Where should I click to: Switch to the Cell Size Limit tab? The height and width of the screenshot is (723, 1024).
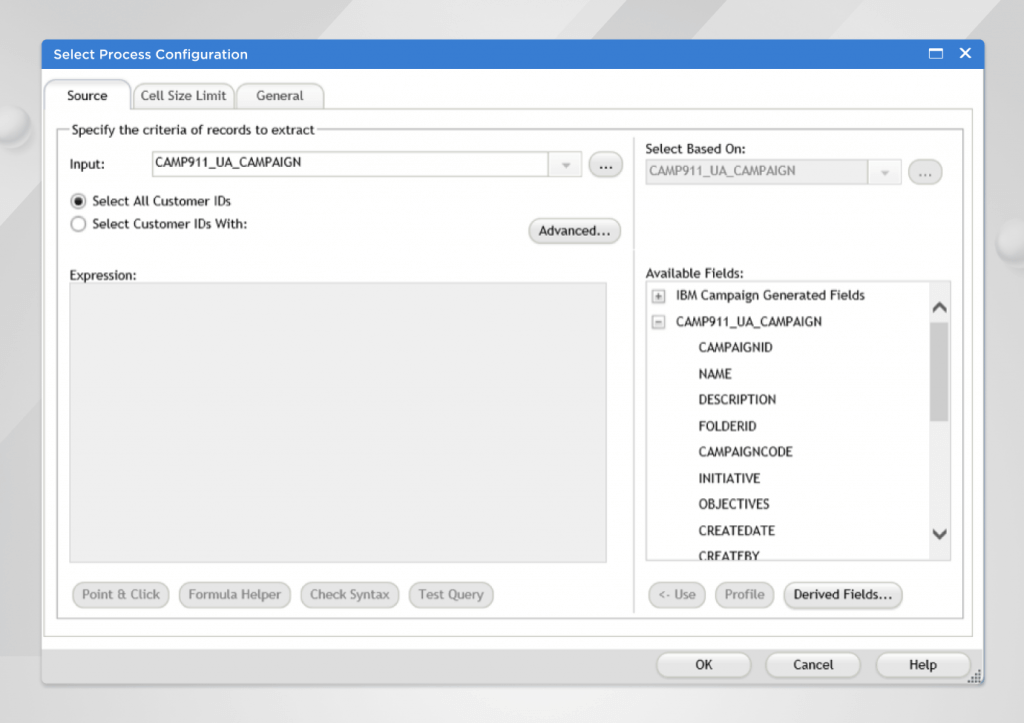[x=184, y=96]
